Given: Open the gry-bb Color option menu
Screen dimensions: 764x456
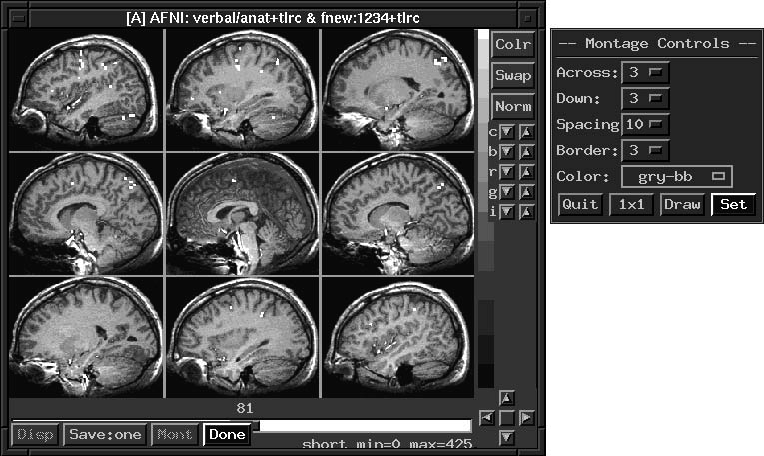Looking at the screenshot, I should click(x=677, y=176).
